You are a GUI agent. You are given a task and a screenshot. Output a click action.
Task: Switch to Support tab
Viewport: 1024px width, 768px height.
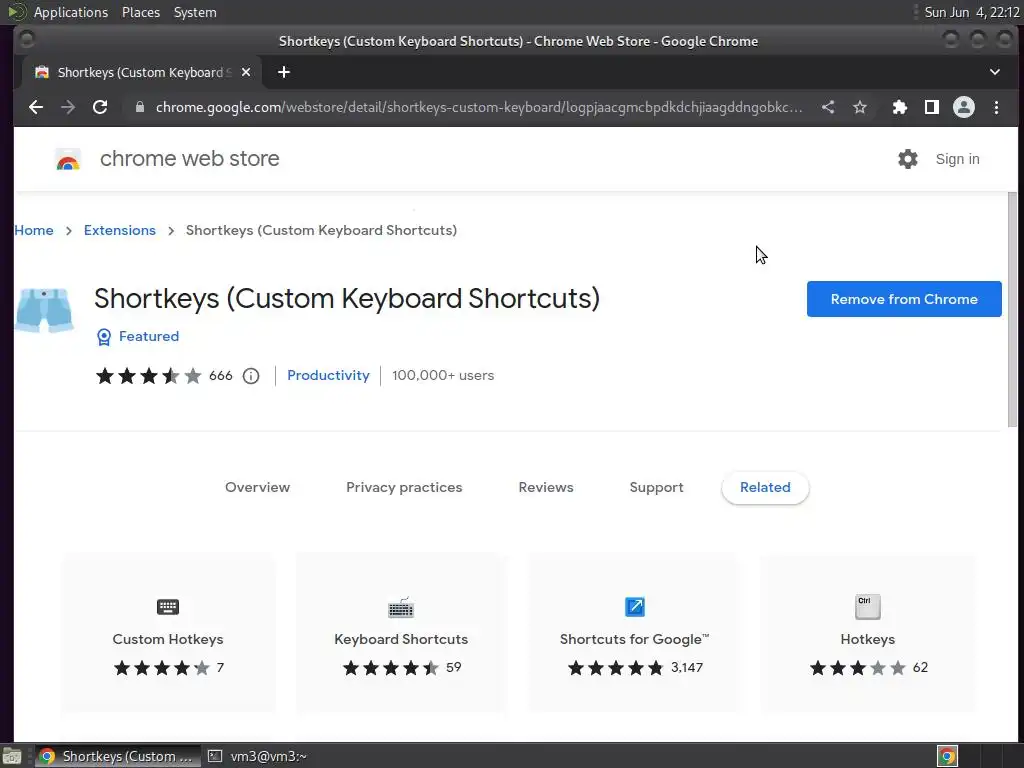click(x=656, y=487)
